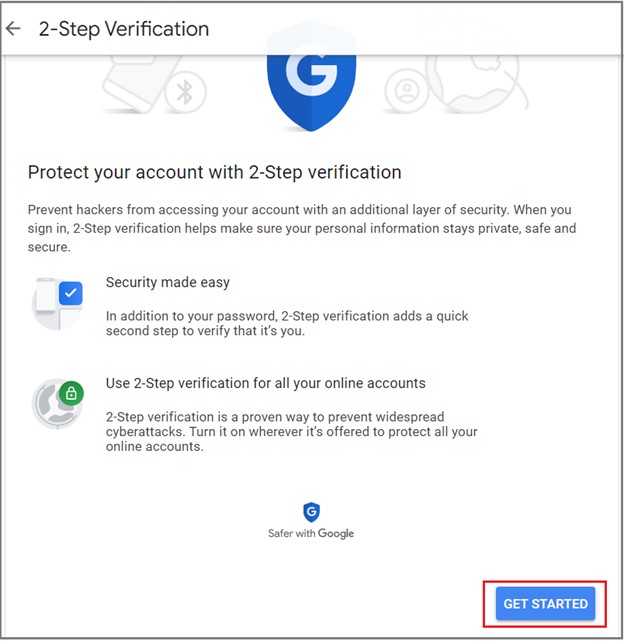Click the small Google shield above Safer with Google
This screenshot has height=641, width=624.
click(x=311, y=512)
